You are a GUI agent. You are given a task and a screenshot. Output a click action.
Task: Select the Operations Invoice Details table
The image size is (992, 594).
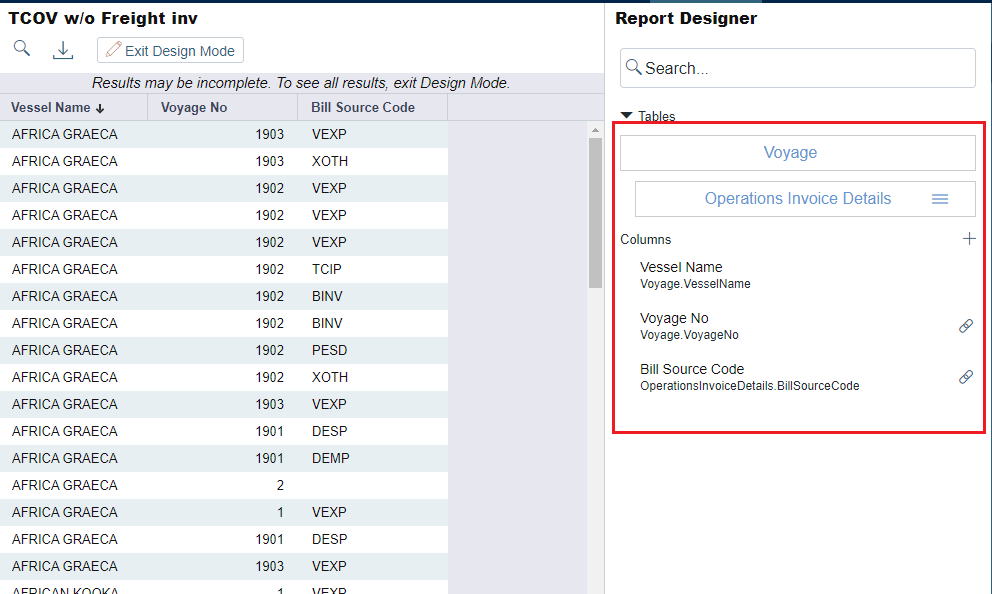click(x=796, y=199)
